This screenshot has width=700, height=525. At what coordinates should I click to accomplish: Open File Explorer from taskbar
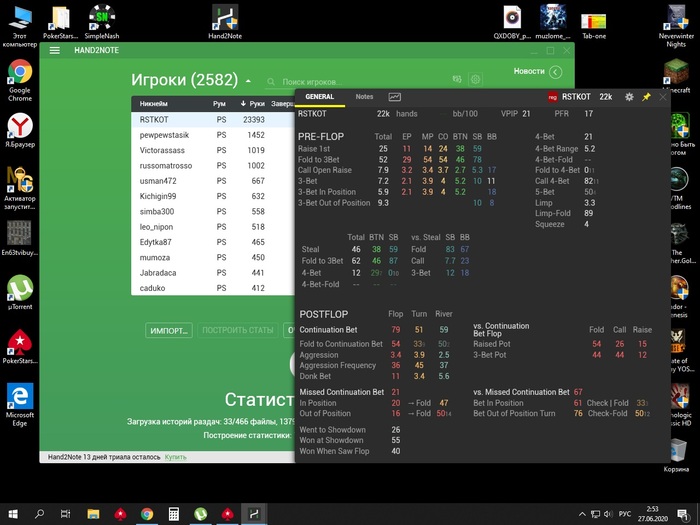[x=93, y=514]
